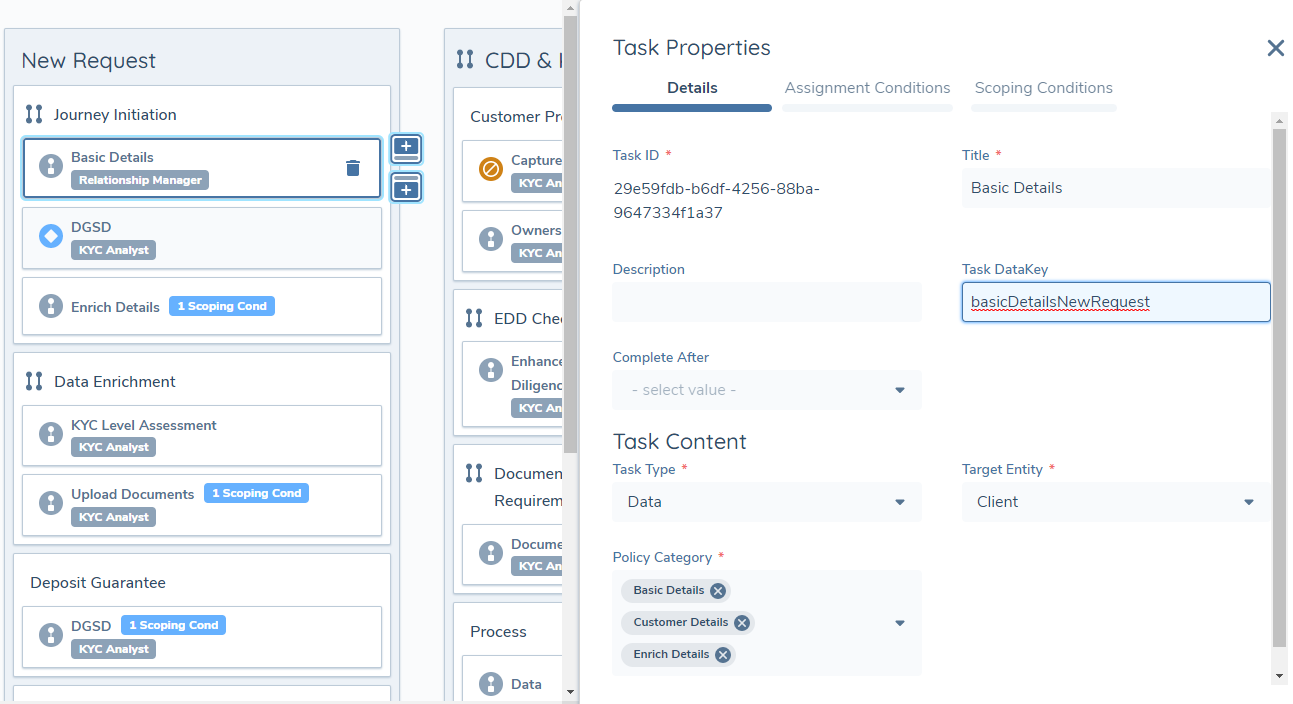Click the diamond icon on the DGSD task
Image resolution: width=1293 pixels, height=704 pixels.
[x=50, y=237]
